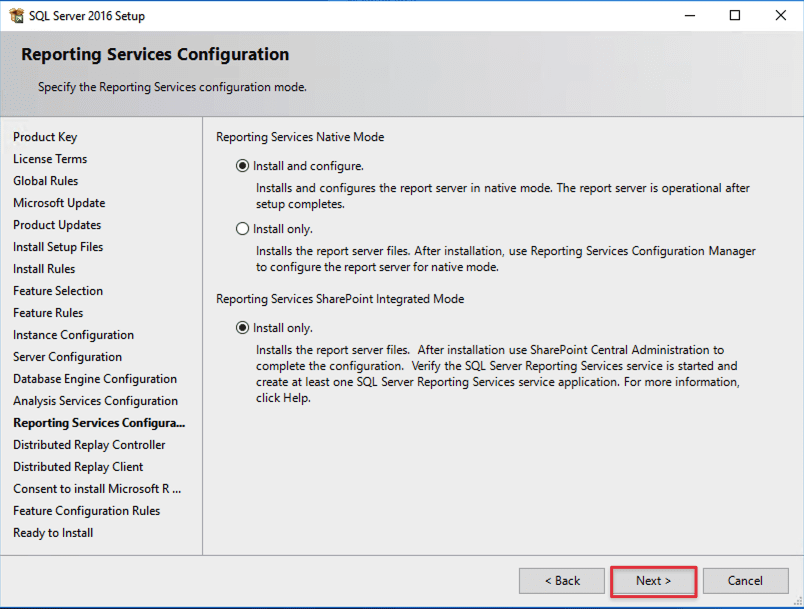The width and height of the screenshot is (804, 609).
Task: Select Server Configuration in sidebar
Action: point(67,357)
